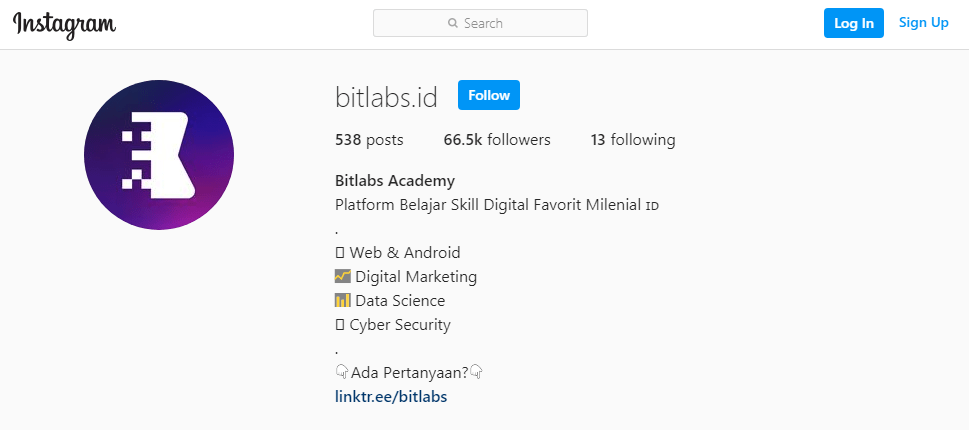View the 538 posts count
Screen dimensions: 969x430
[x=369, y=140]
